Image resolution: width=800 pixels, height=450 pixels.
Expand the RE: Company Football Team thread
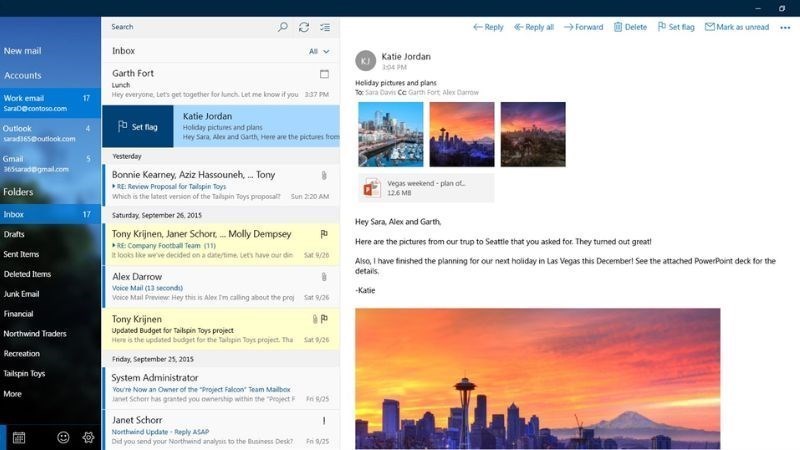(114, 245)
